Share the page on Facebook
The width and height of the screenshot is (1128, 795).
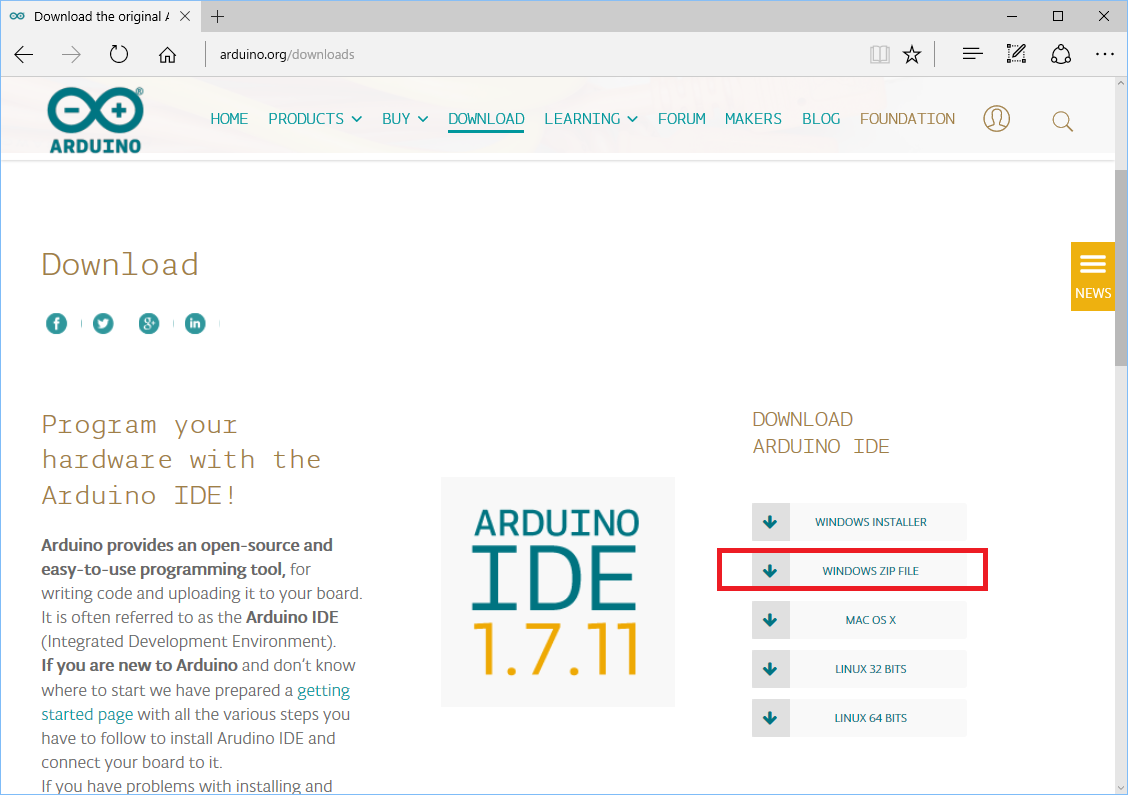(56, 323)
